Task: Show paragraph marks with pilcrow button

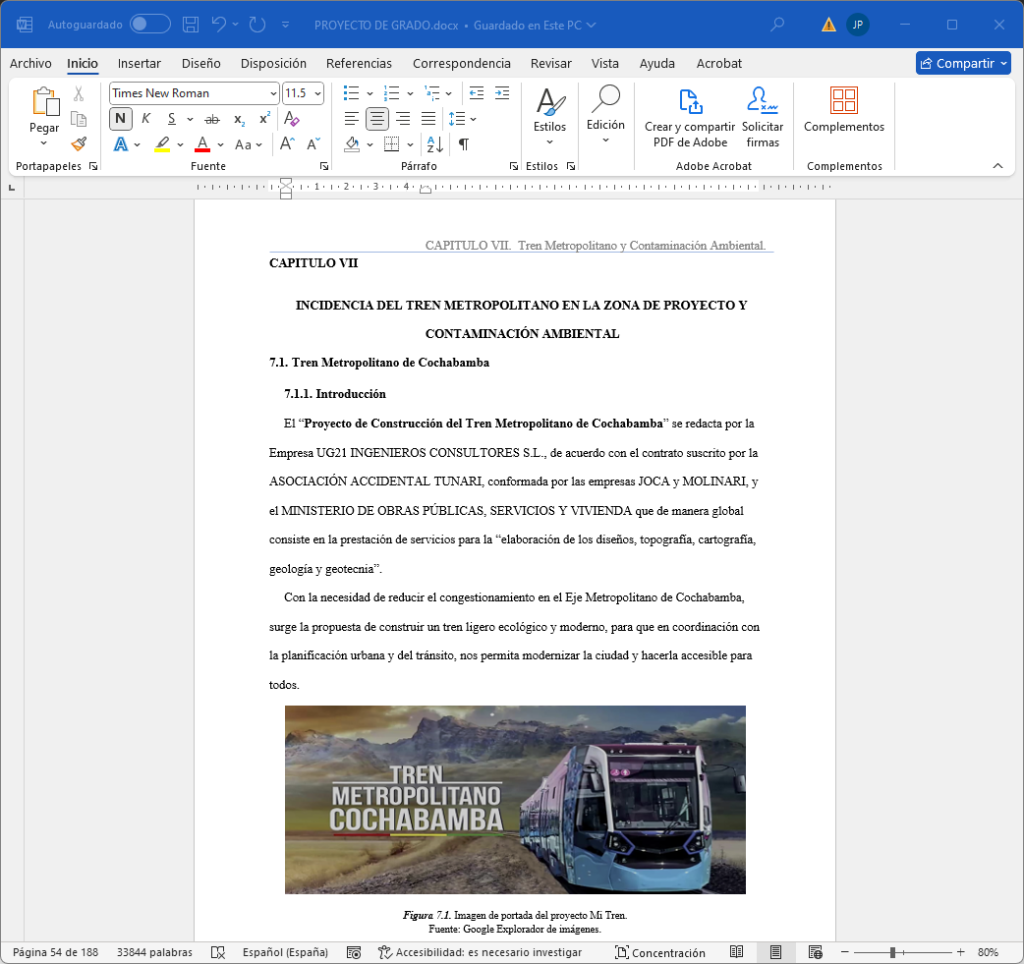Action: [464, 144]
